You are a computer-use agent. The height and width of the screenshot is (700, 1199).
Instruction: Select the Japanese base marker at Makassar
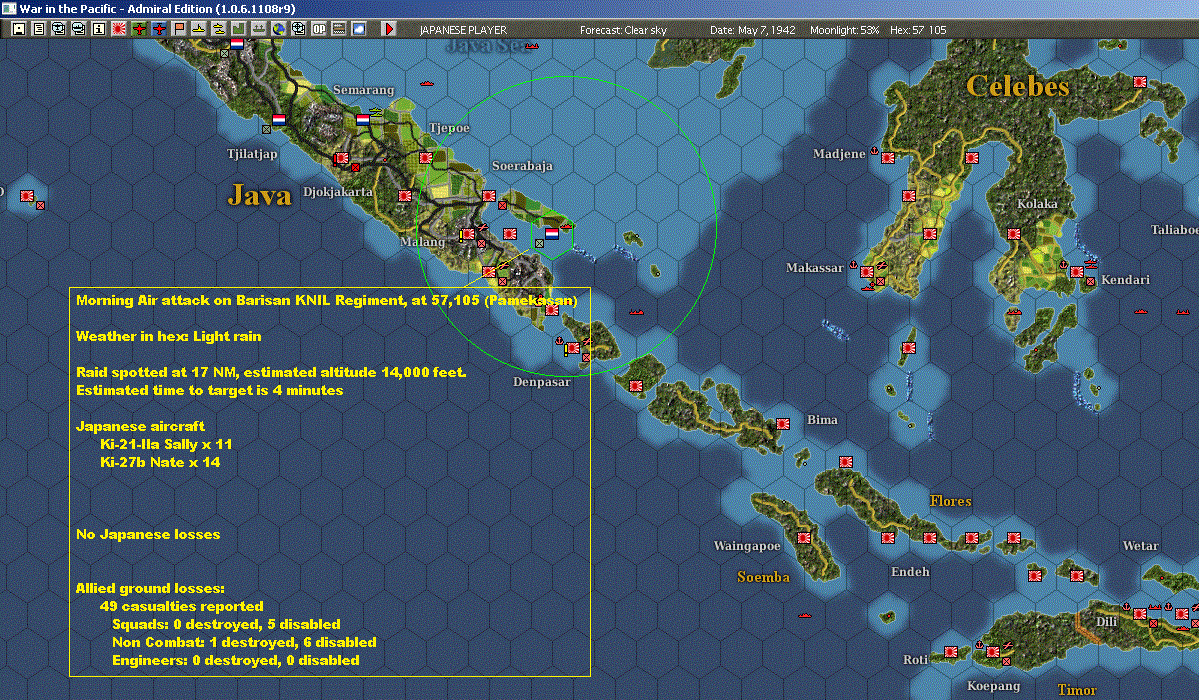867,272
